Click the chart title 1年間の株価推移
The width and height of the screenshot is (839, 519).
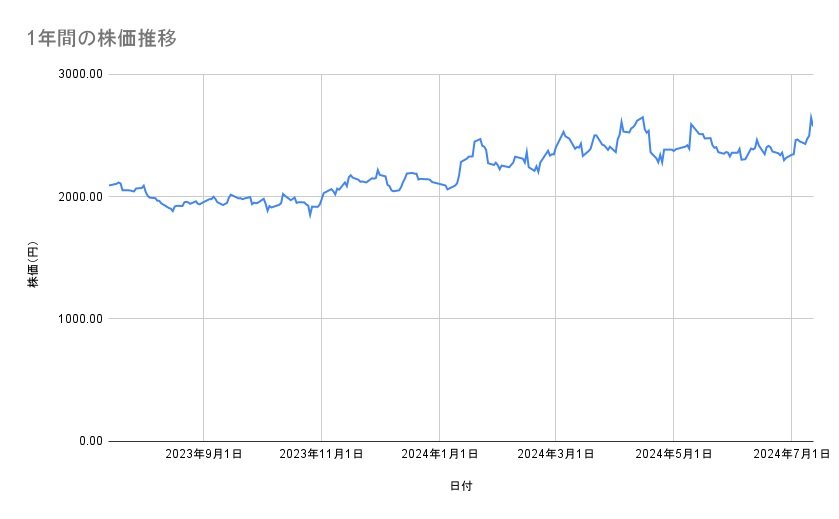[x=103, y=38]
